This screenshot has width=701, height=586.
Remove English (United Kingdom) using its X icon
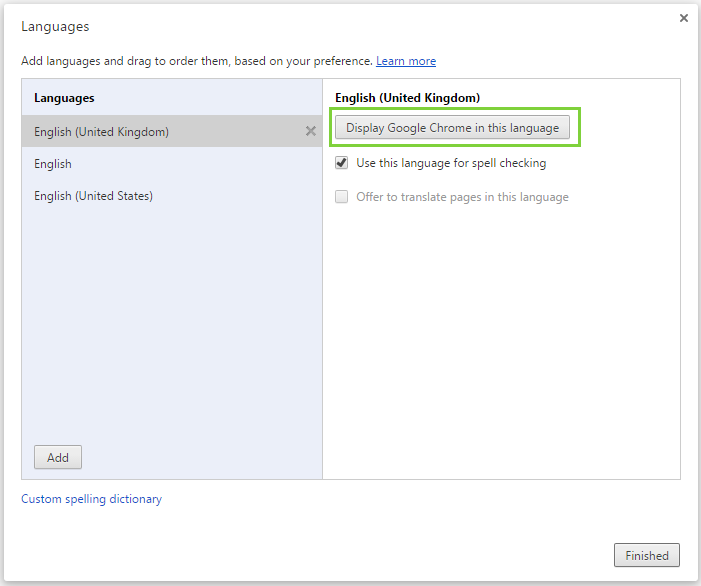310,131
